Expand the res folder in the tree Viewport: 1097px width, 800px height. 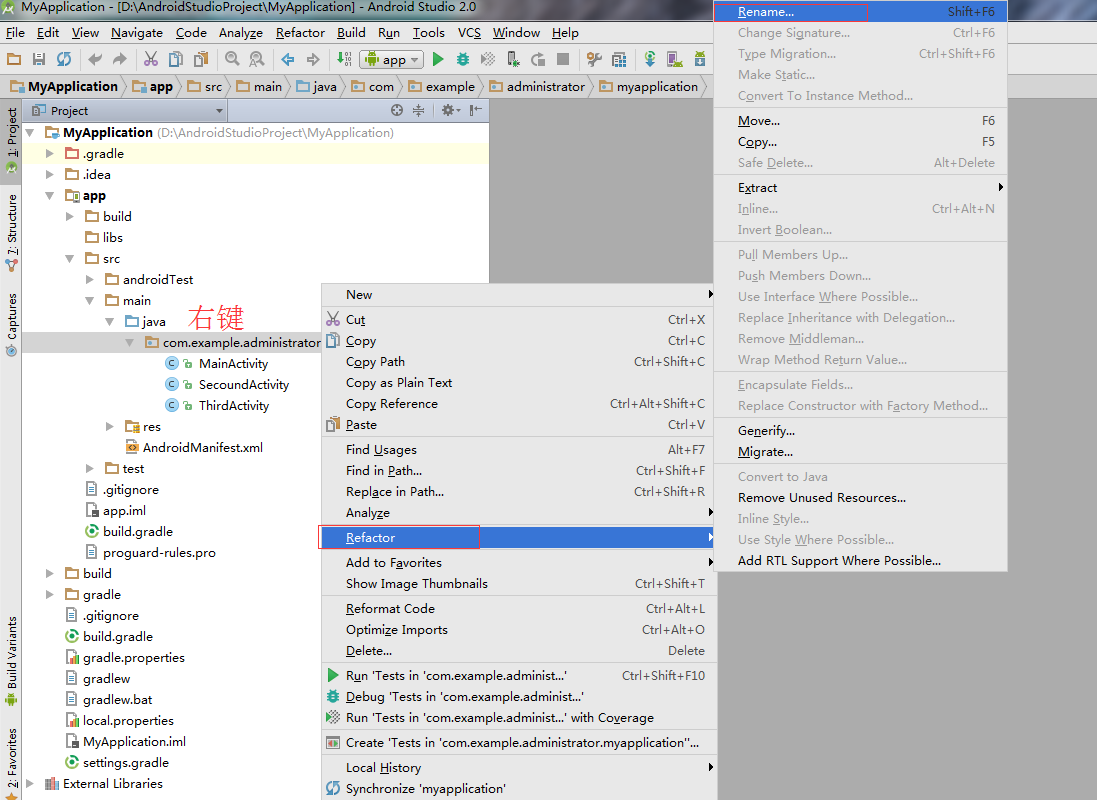coord(110,427)
